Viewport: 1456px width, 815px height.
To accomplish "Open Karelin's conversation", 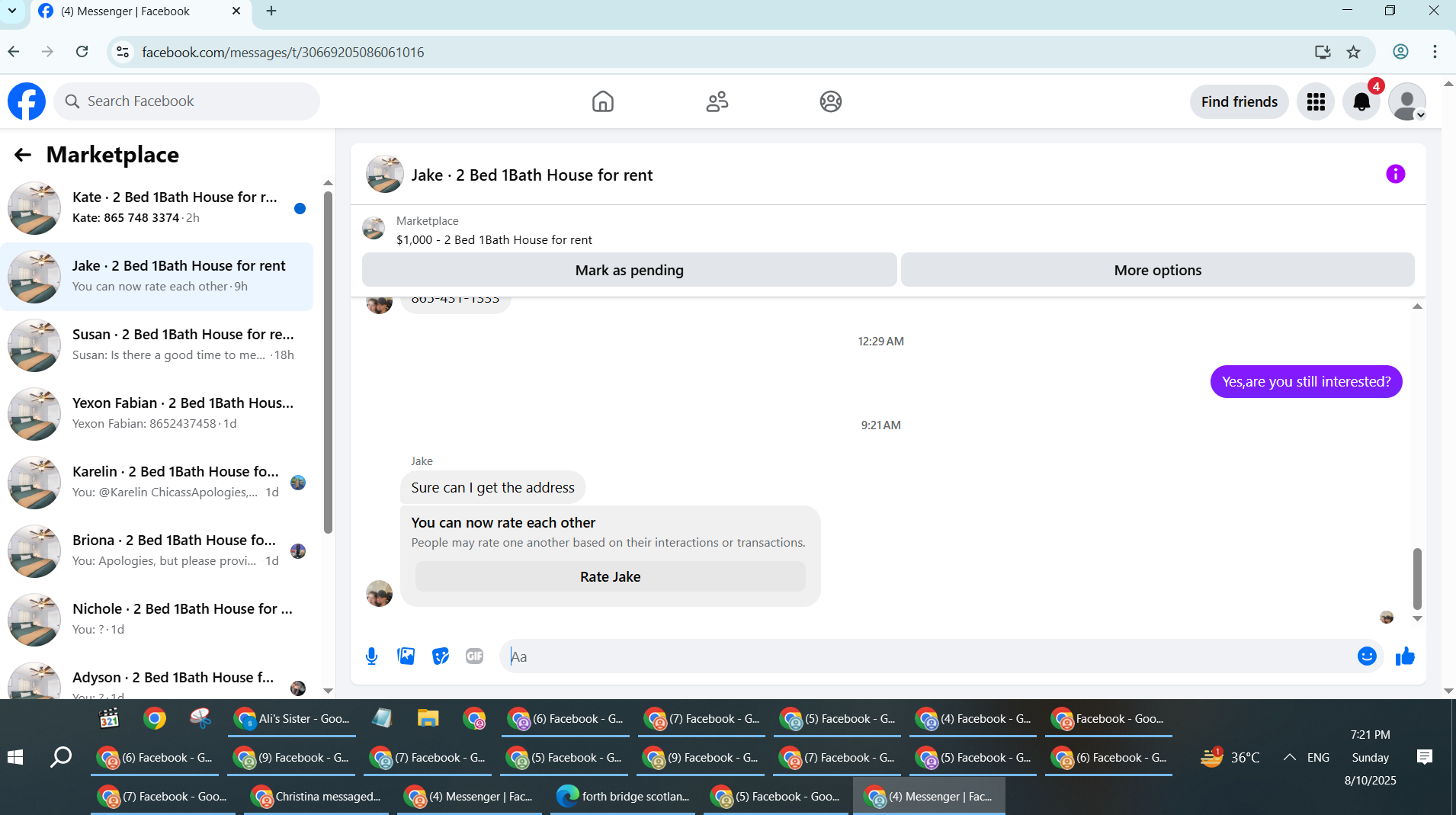I will click(x=156, y=482).
